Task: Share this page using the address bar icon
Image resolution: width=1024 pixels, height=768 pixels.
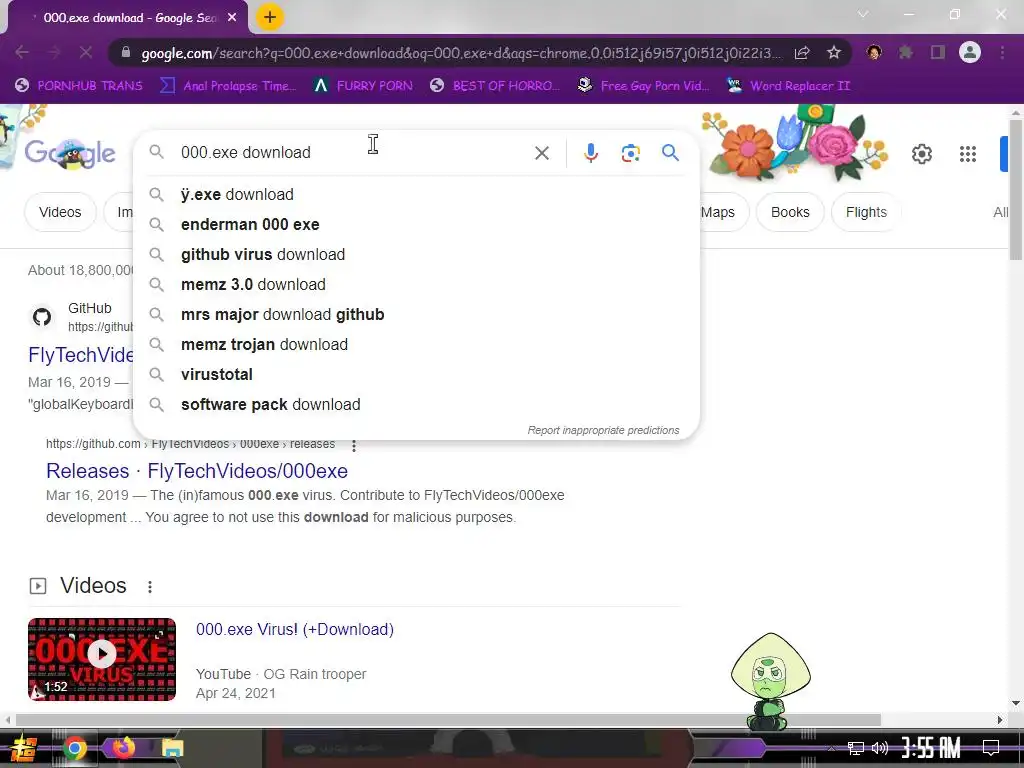Action: [802, 53]
